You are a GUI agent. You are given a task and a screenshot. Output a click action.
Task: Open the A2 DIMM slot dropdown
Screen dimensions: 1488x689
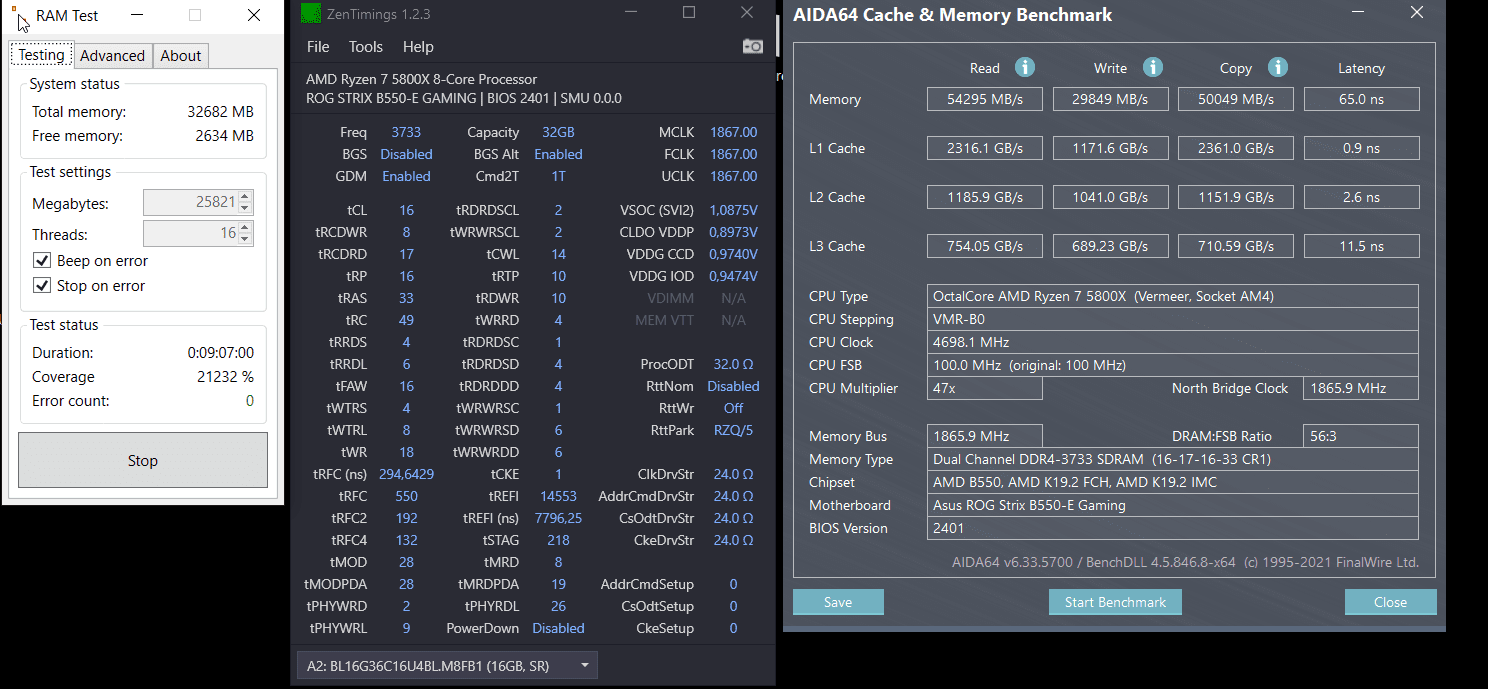tap(447, 666)
